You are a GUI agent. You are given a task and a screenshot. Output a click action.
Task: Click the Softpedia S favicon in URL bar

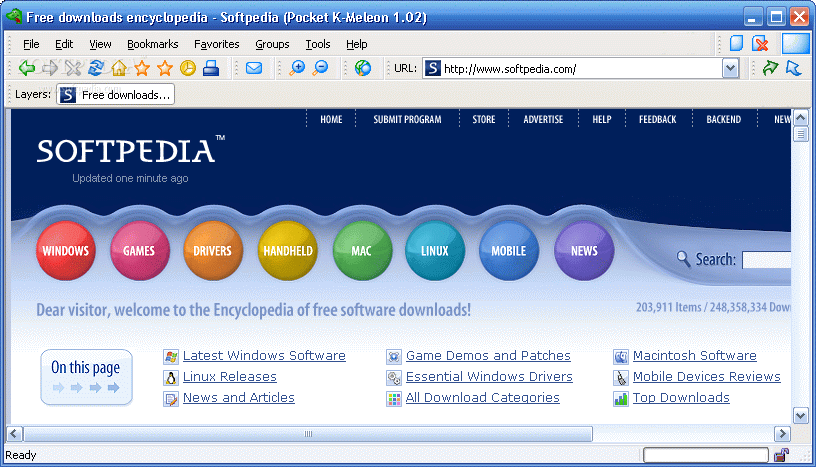point(432,68)
